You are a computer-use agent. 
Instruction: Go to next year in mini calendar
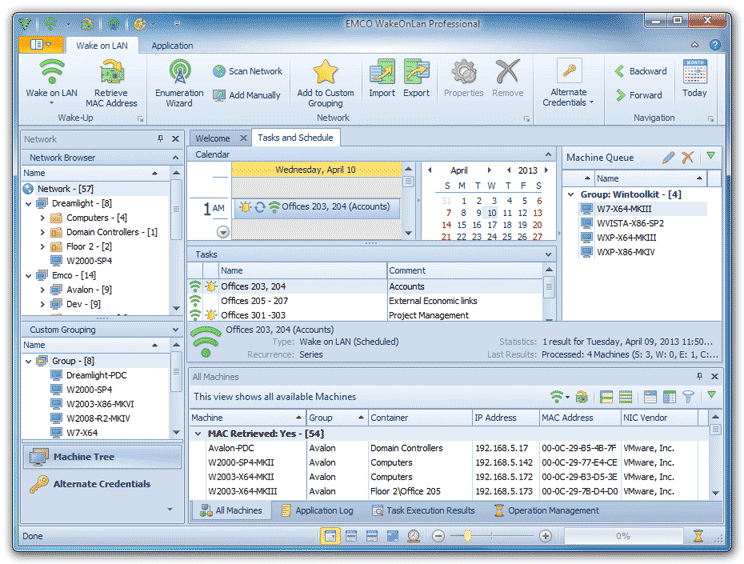point(546,170)
